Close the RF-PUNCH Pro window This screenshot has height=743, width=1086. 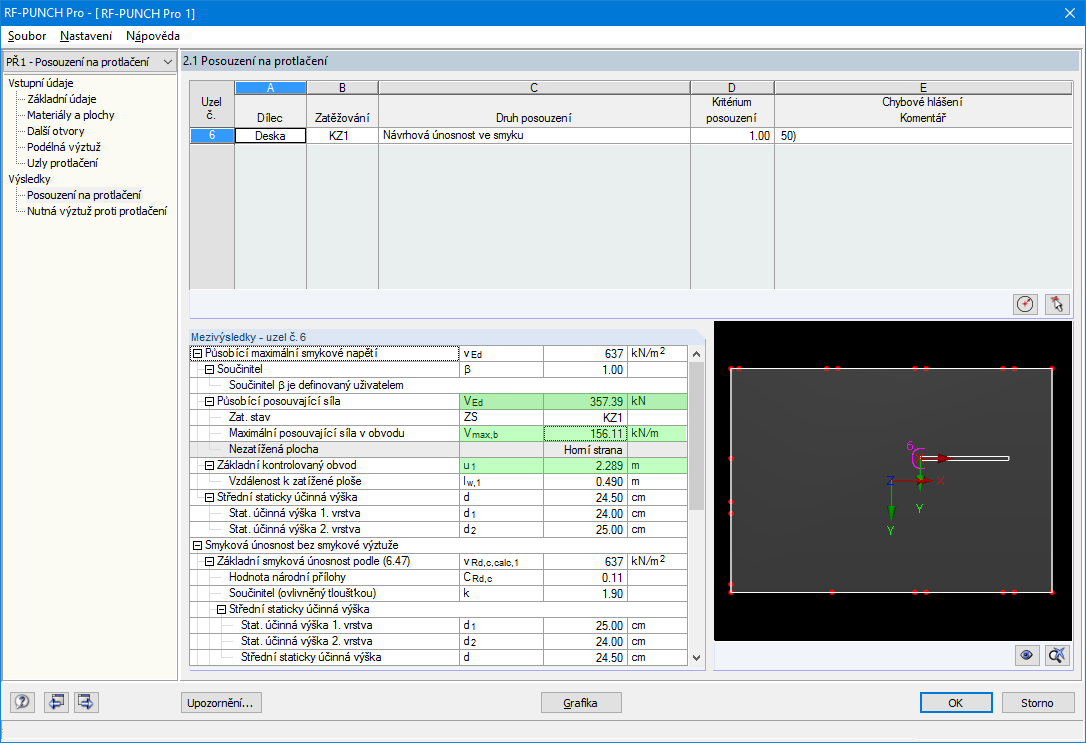click(1069, 13)
